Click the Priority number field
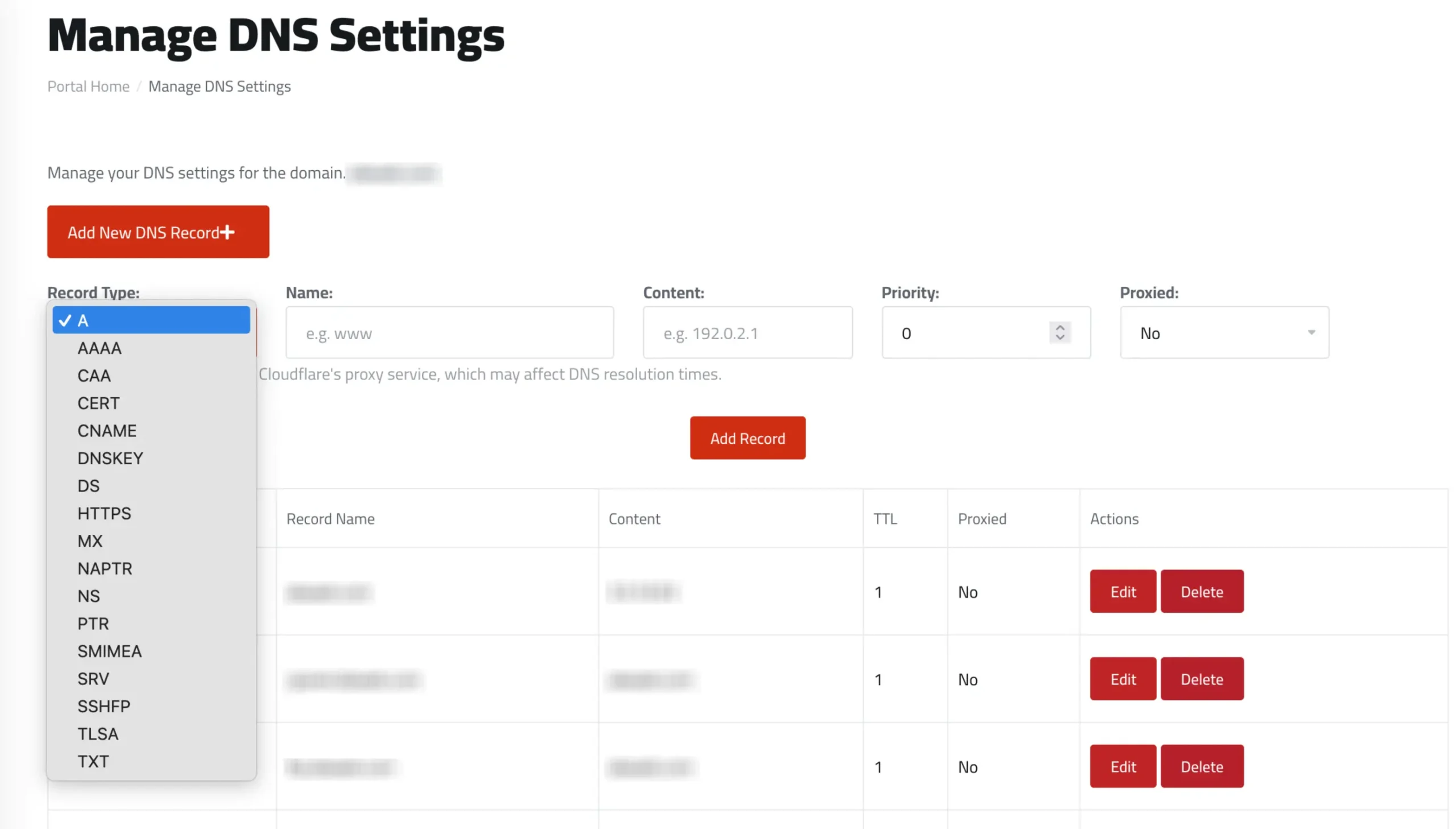Viewport: 1456px width, 829px height. tap(967, 333)
